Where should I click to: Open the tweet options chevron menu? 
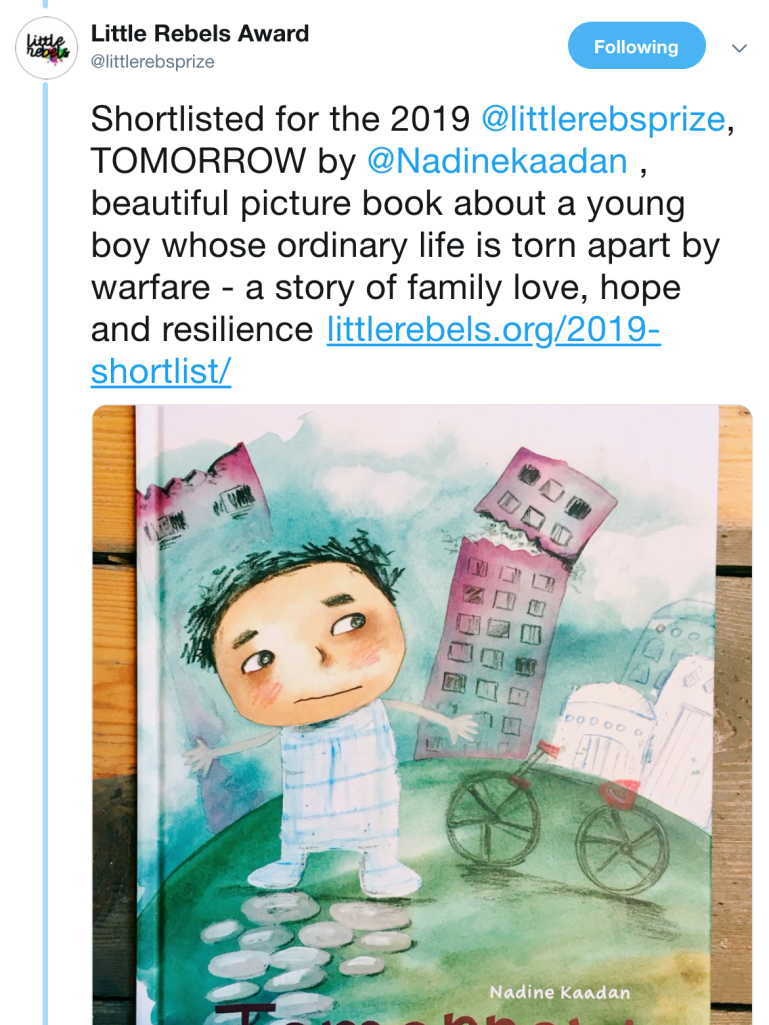[x=740, y=47]
